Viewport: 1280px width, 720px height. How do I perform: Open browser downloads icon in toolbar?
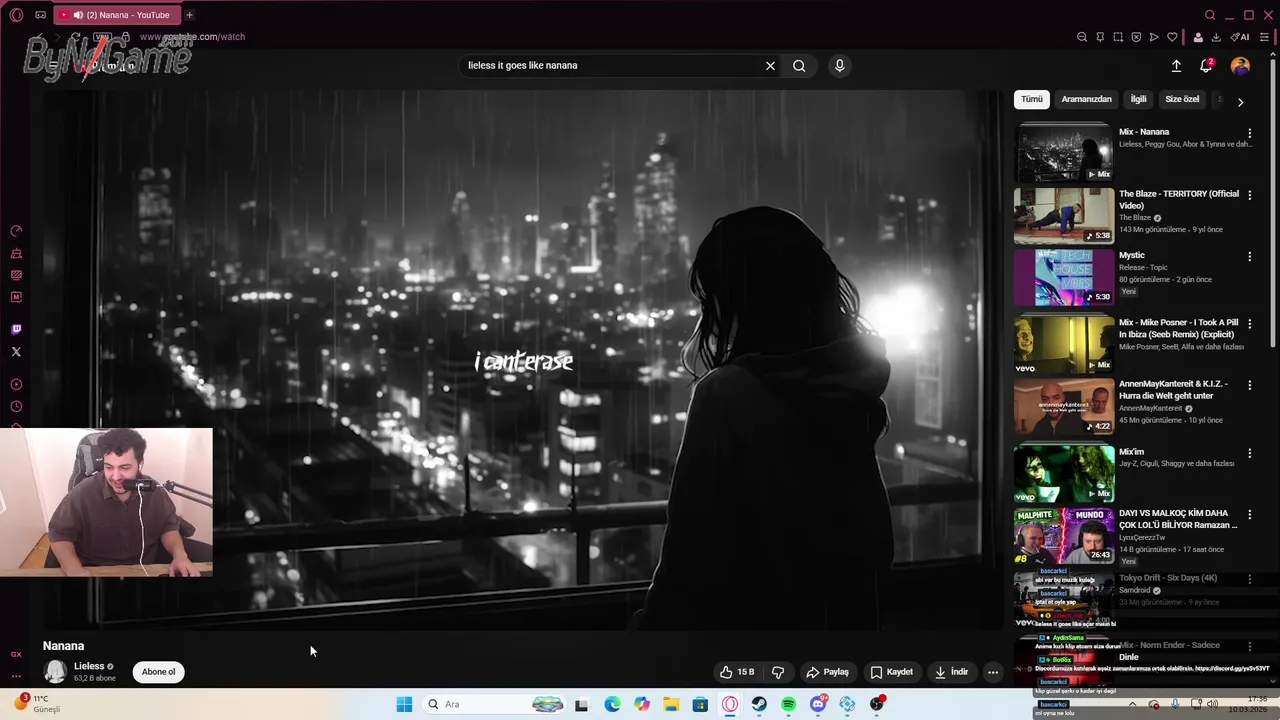1216,37
